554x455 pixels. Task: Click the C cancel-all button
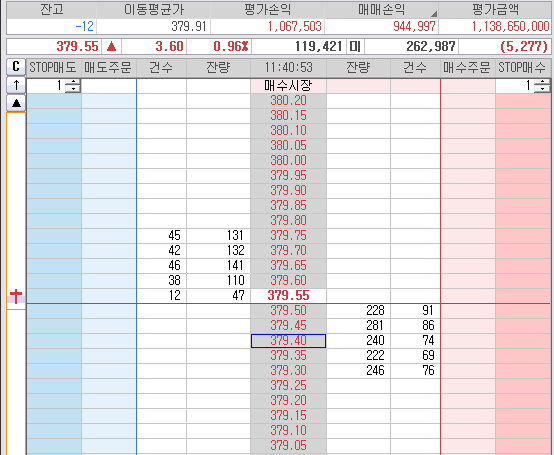[16, 67]
